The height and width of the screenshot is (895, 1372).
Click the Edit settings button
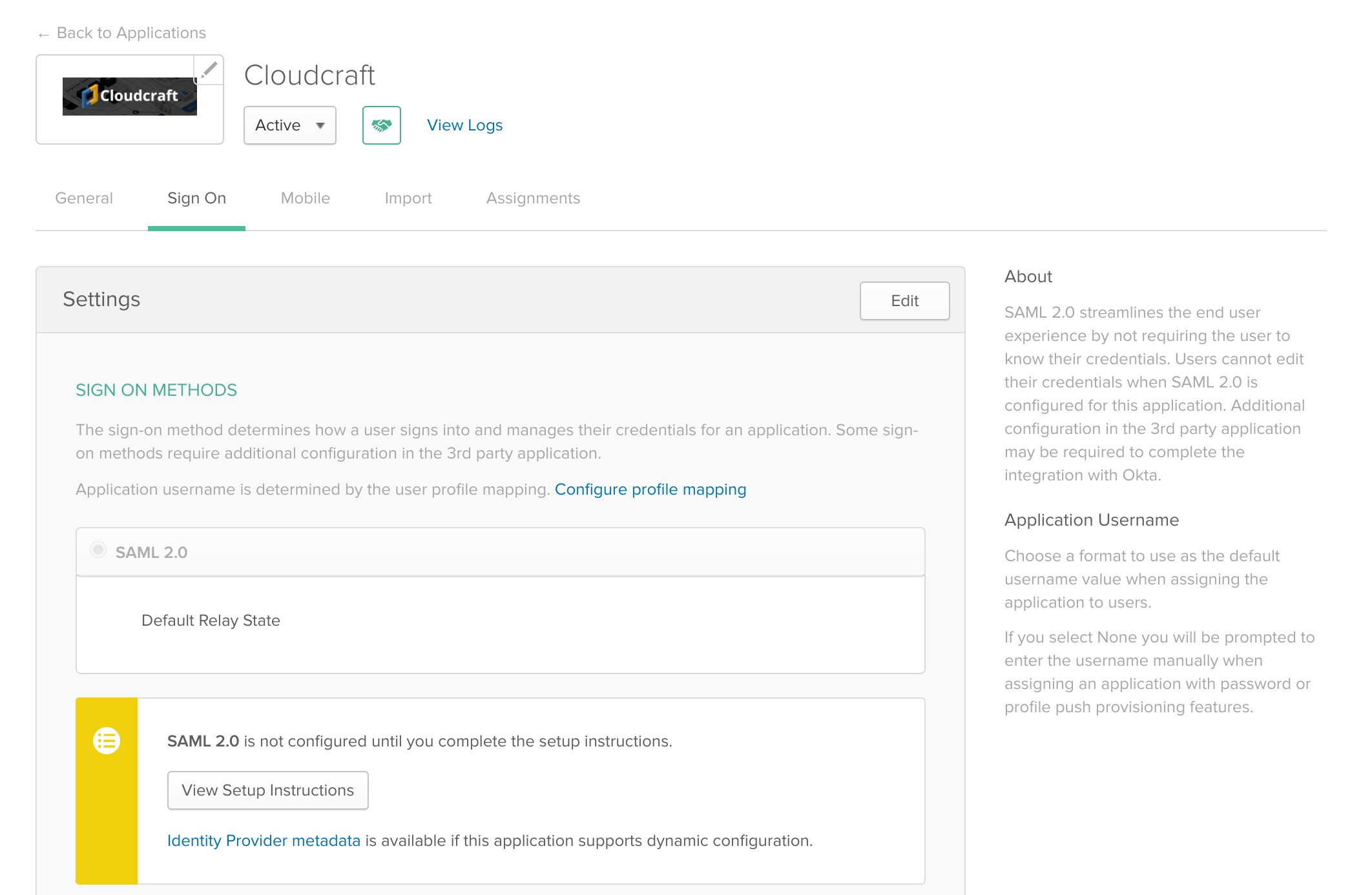tap(905, 301)
